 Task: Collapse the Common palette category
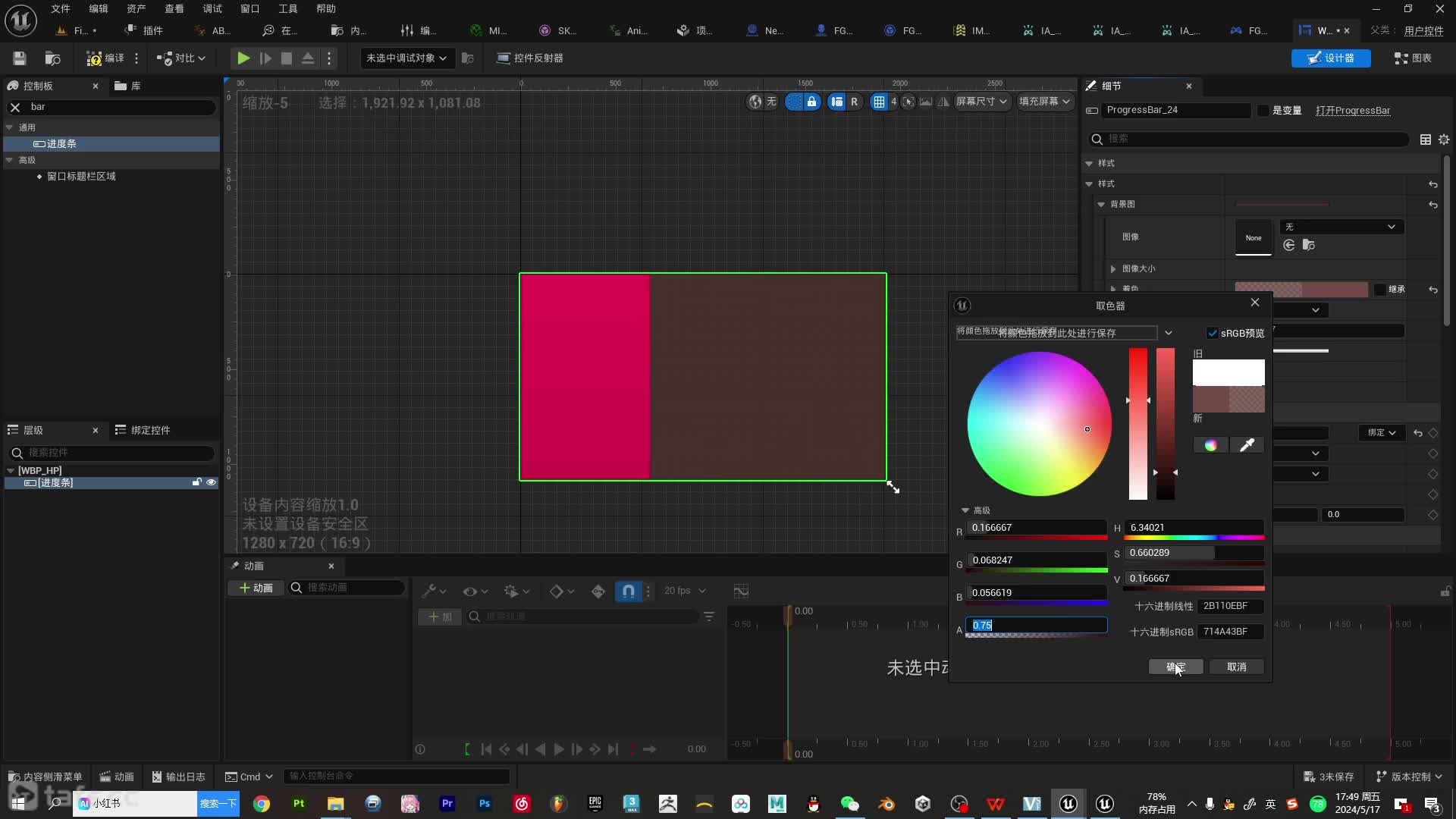(10, 127)
